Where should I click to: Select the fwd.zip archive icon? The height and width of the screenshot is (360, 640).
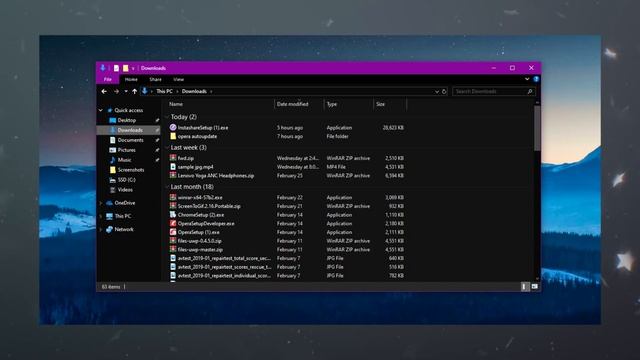(173, 158)
